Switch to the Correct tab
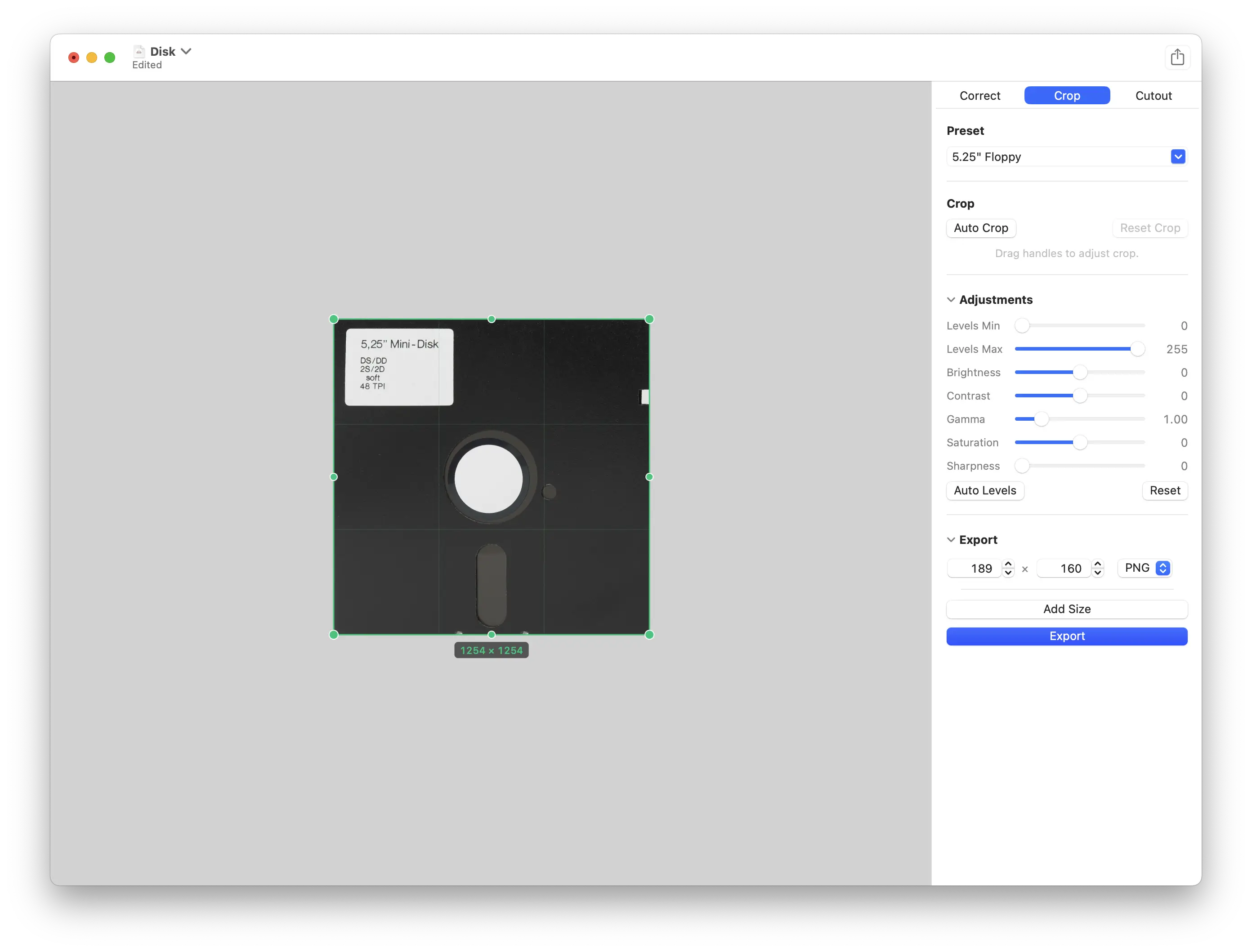This screenshot has width=1252, height=952. (979, 95)
